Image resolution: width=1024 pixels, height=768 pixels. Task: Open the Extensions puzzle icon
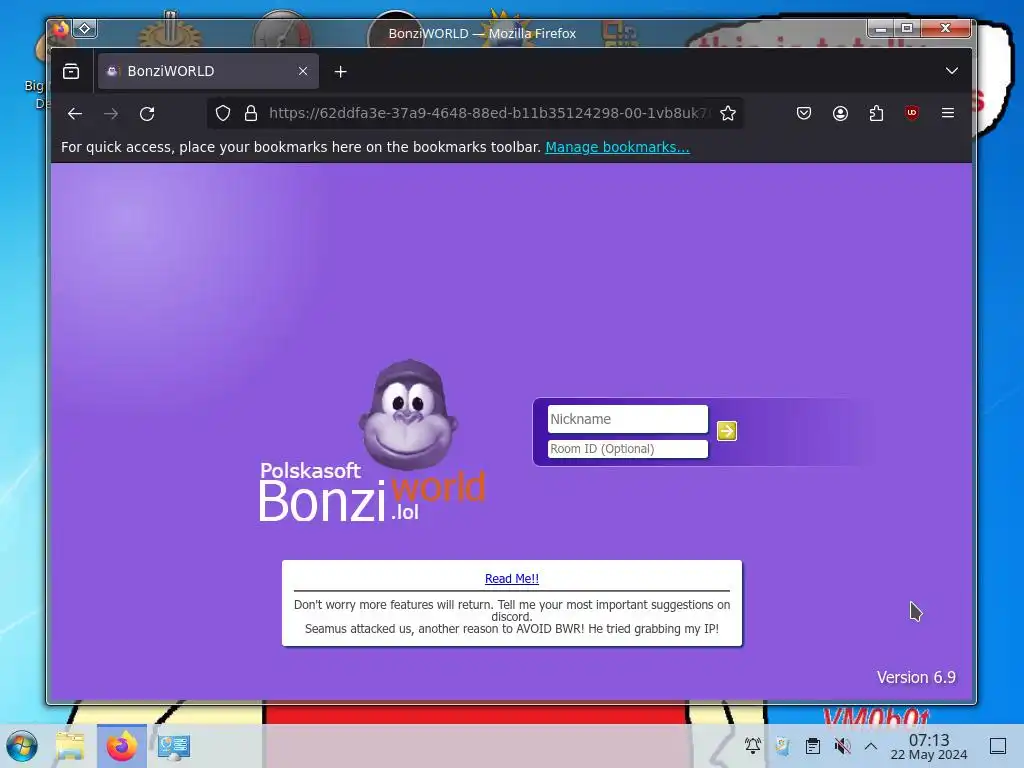coord(876,114)
